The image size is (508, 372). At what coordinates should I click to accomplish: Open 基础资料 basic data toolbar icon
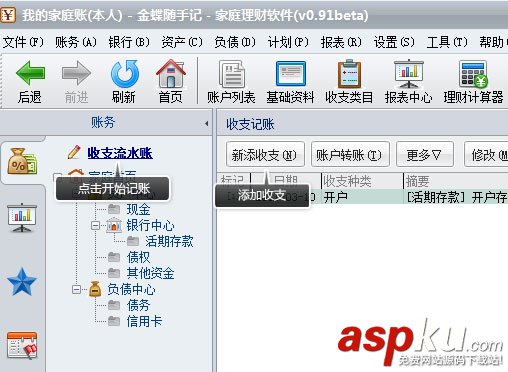point(291,74)
